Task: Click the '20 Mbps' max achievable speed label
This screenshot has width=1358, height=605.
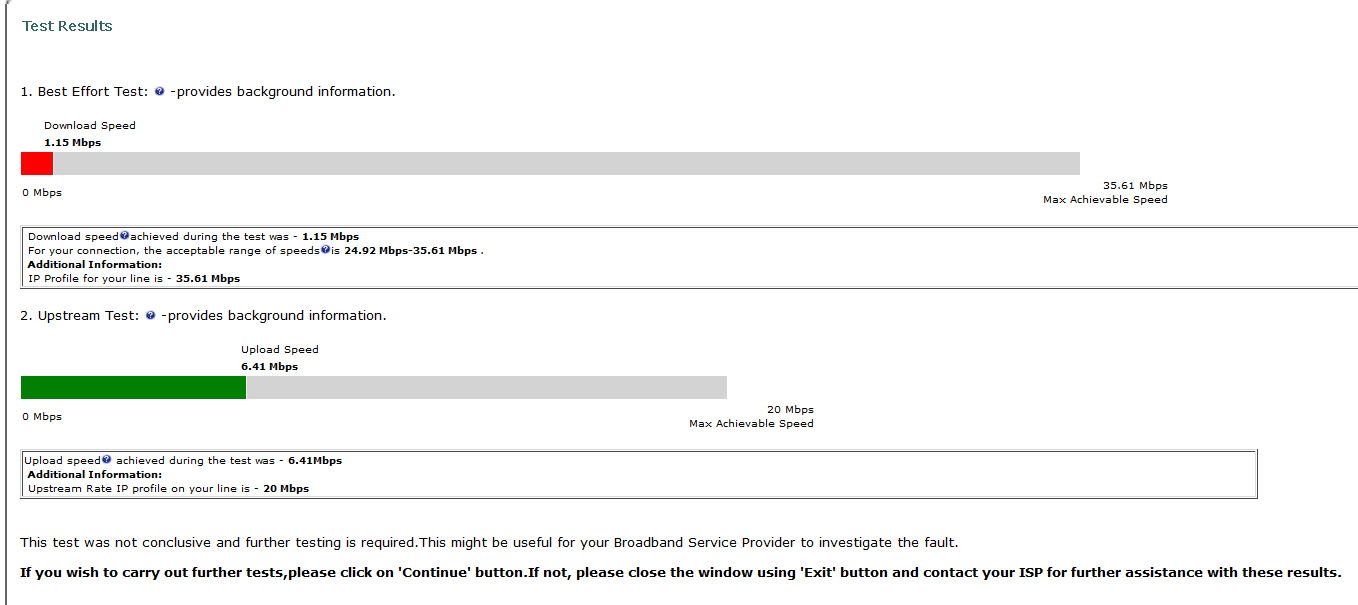Action: click(x=790, y=410)
